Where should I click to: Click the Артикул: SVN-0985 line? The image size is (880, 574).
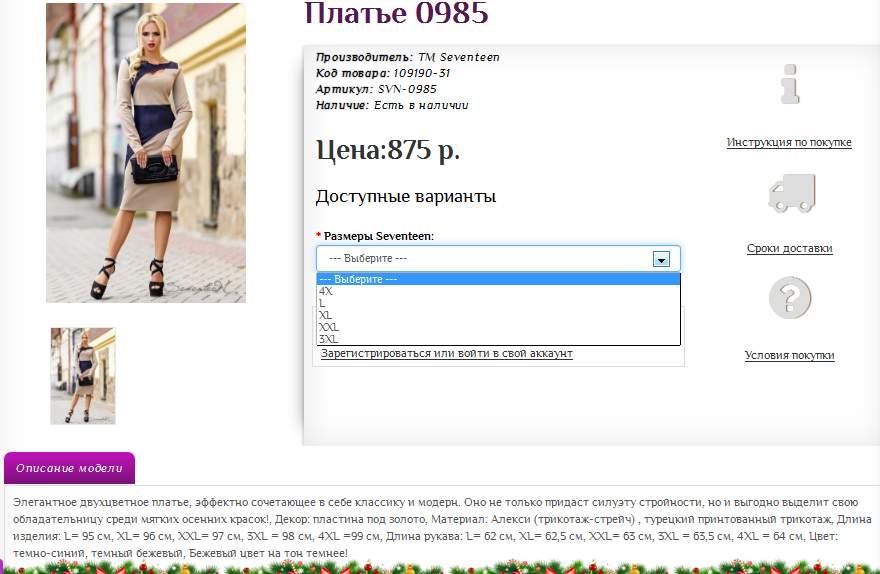pyautogui.click(x=376, y=89)
